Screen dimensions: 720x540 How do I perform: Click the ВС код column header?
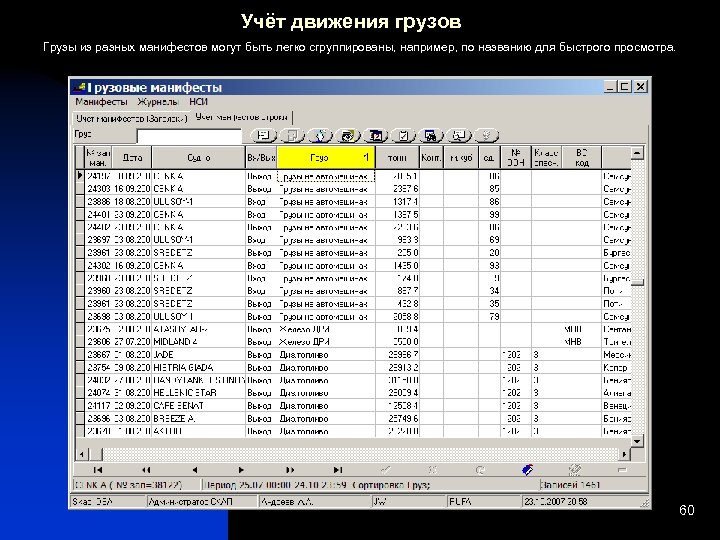[582, 158]
